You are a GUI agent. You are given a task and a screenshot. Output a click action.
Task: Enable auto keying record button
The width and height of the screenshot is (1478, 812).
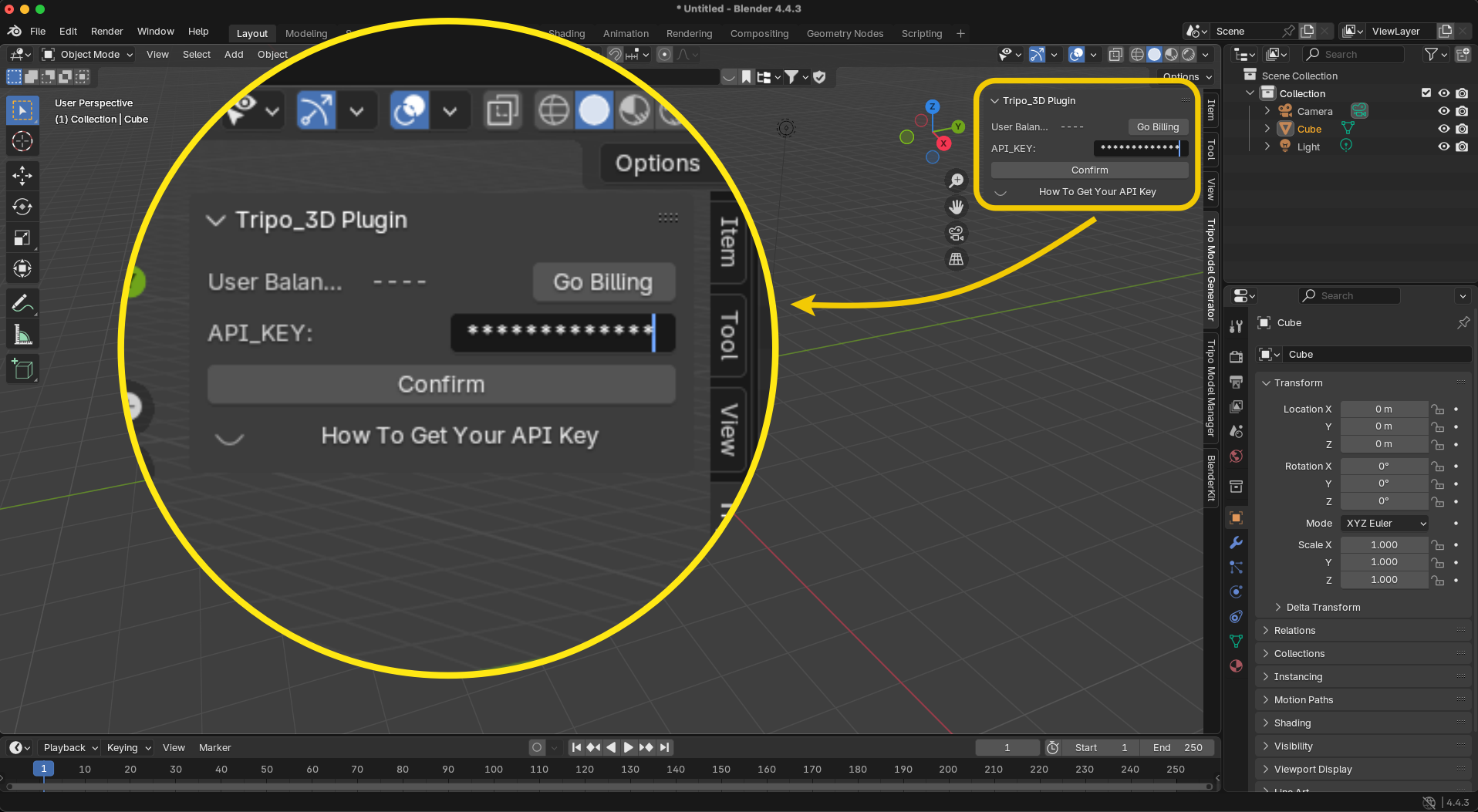point(538,747)
